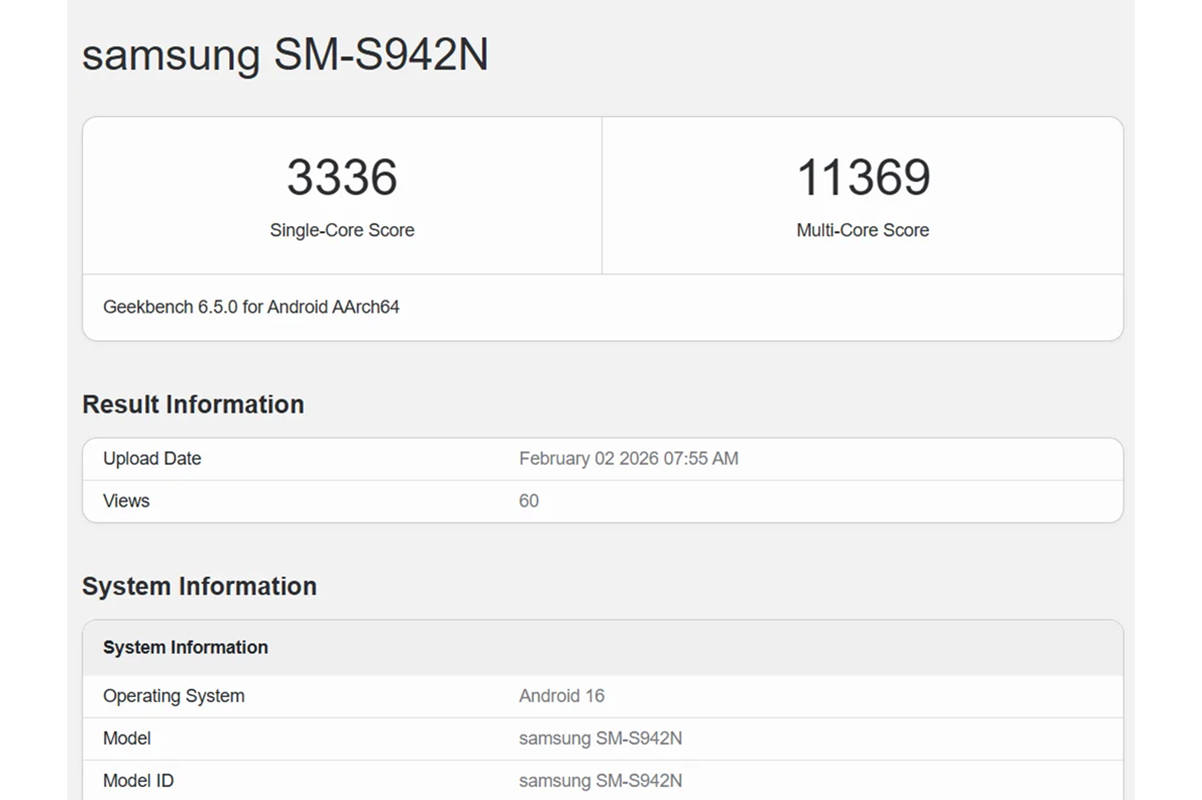Click the Views row label

click(126, 501)
